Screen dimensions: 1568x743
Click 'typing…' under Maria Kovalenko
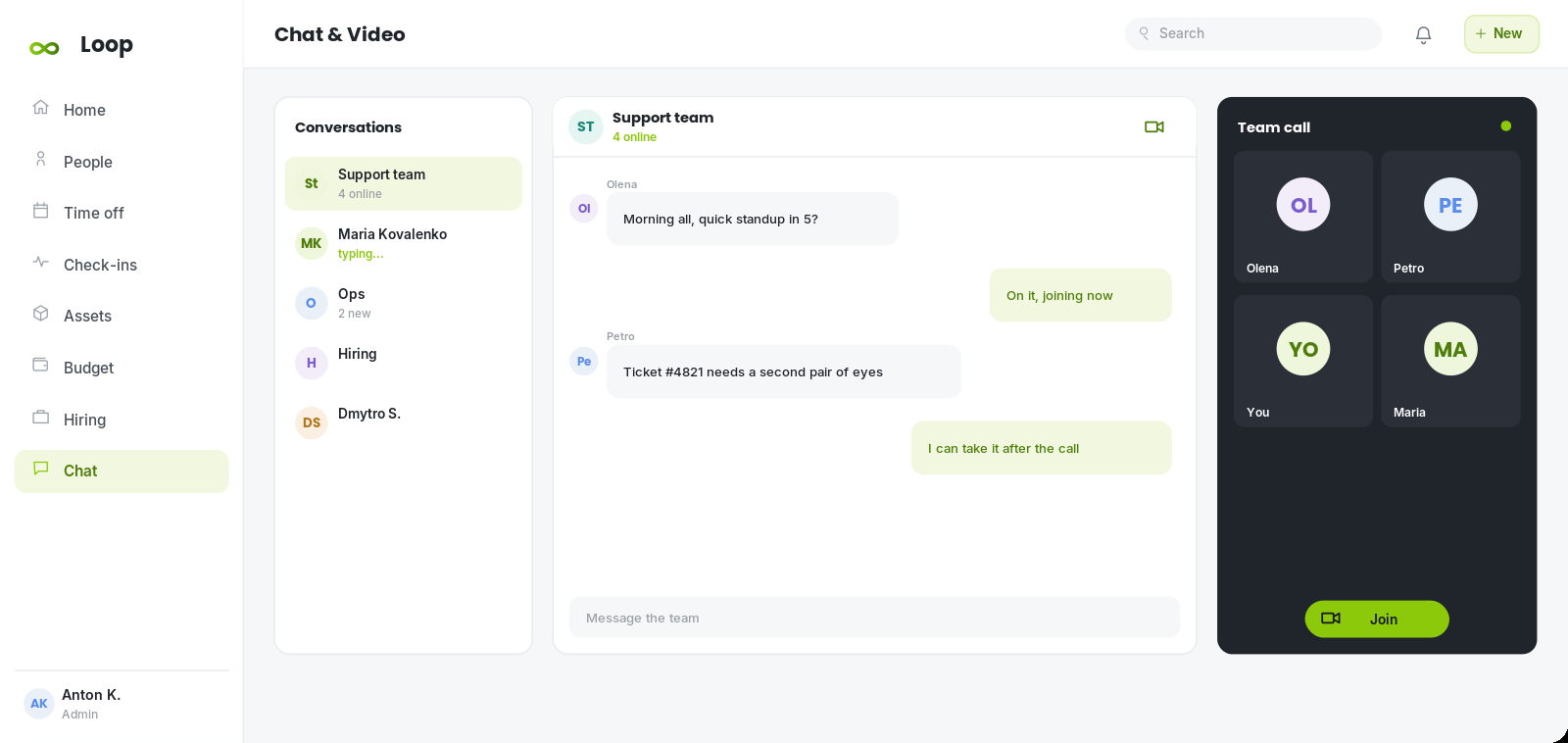(361, 254)
